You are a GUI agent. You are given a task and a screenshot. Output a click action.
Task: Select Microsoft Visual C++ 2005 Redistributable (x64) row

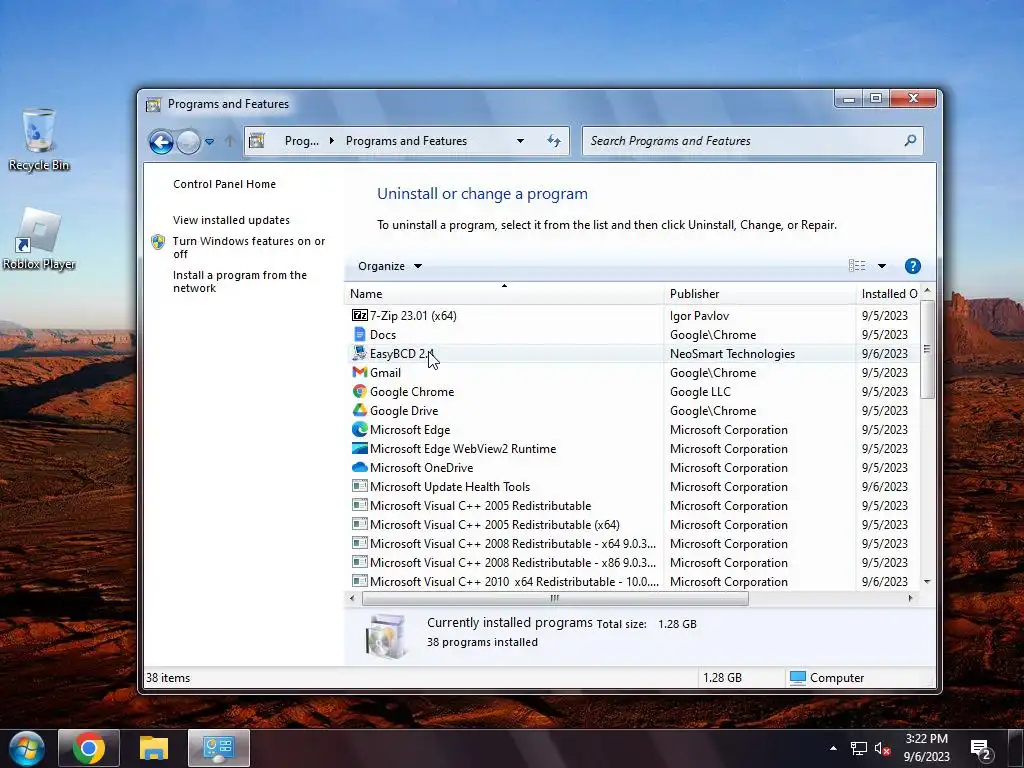pos(632,524)
